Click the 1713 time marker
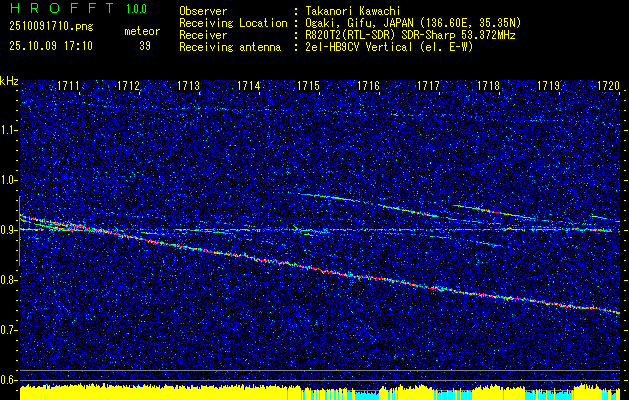 (x=191, y=85)
